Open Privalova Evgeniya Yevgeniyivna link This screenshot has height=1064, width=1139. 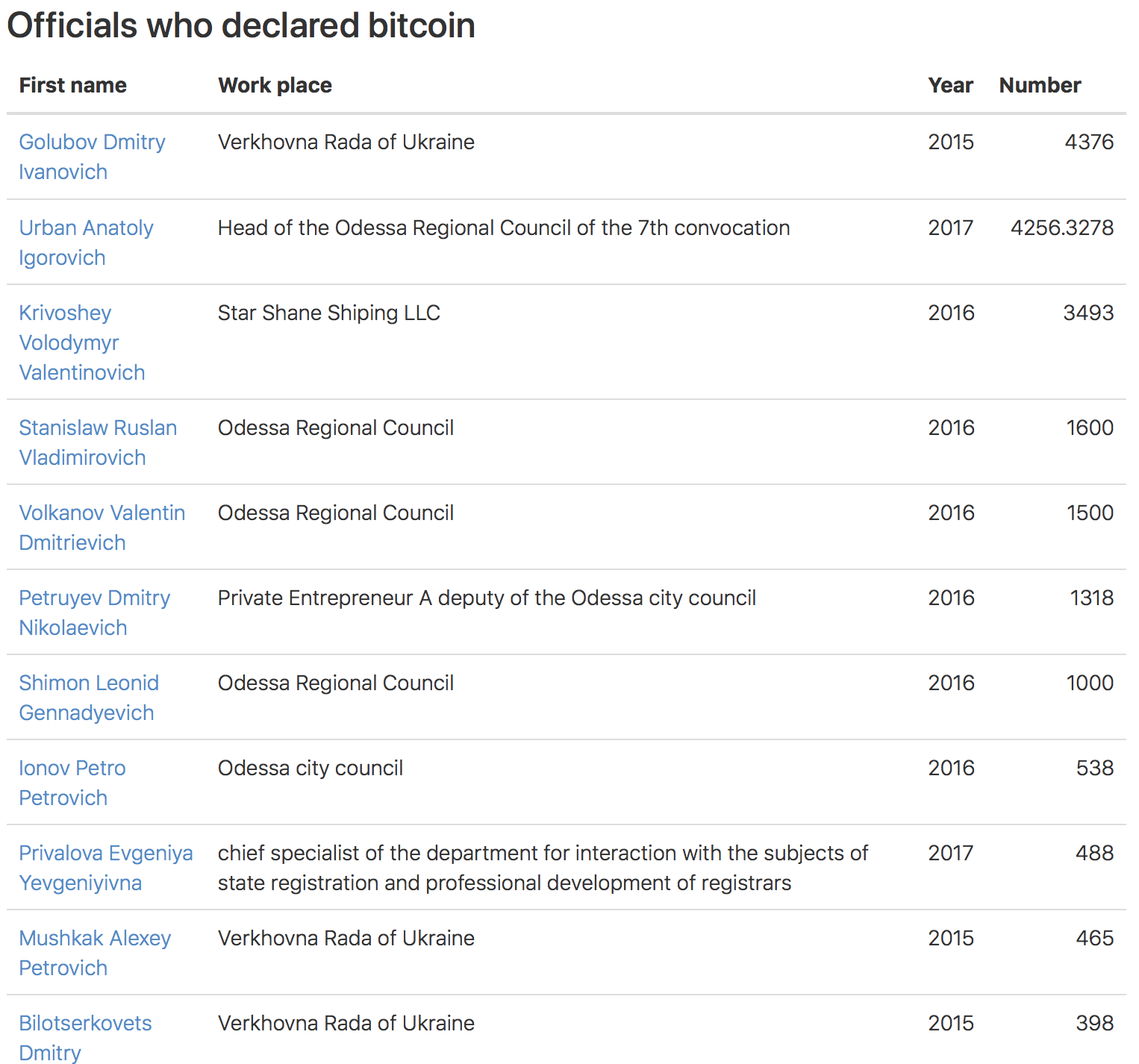tap(106, 868)
